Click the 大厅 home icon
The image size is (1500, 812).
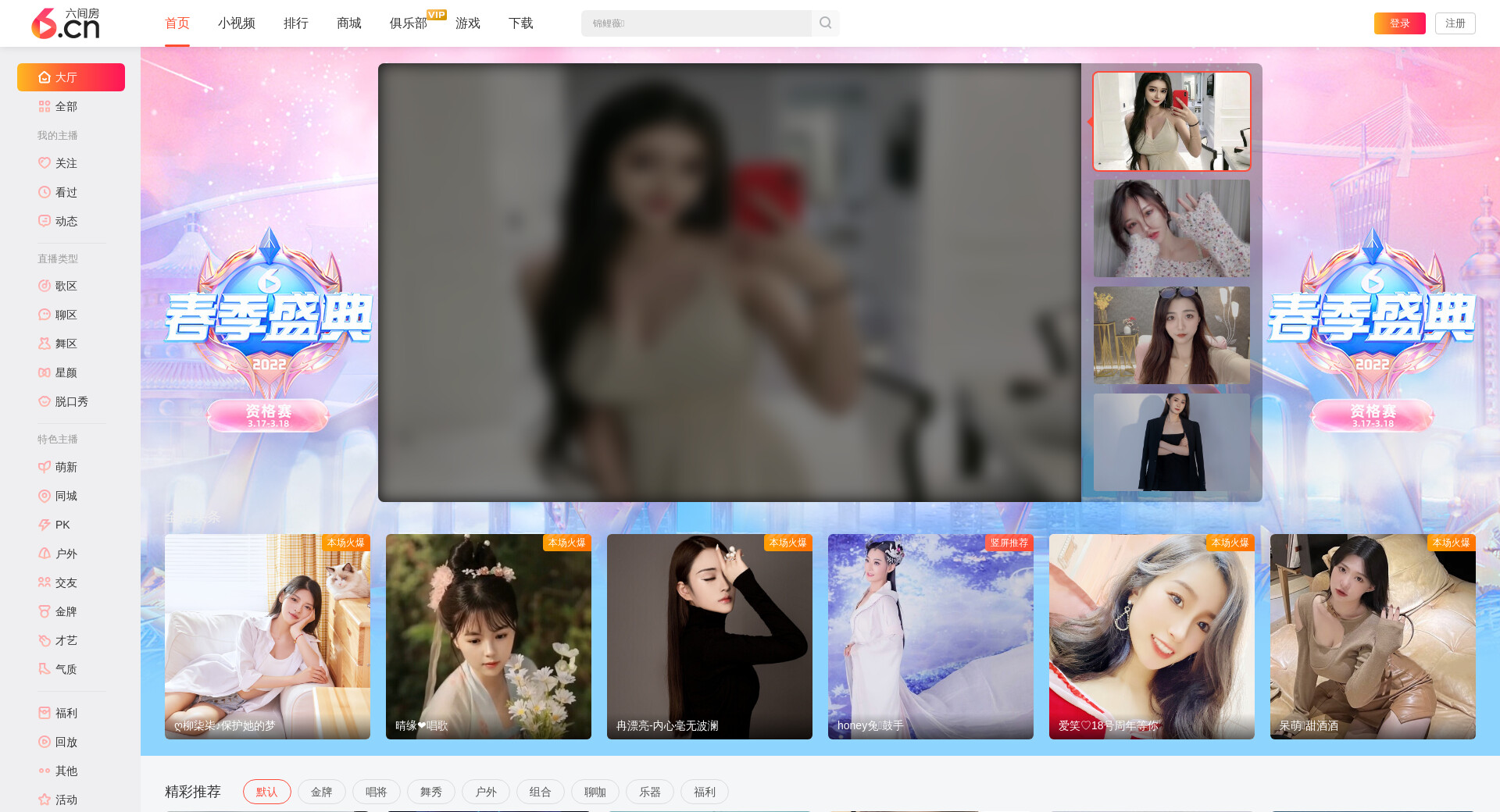[45, 77]
